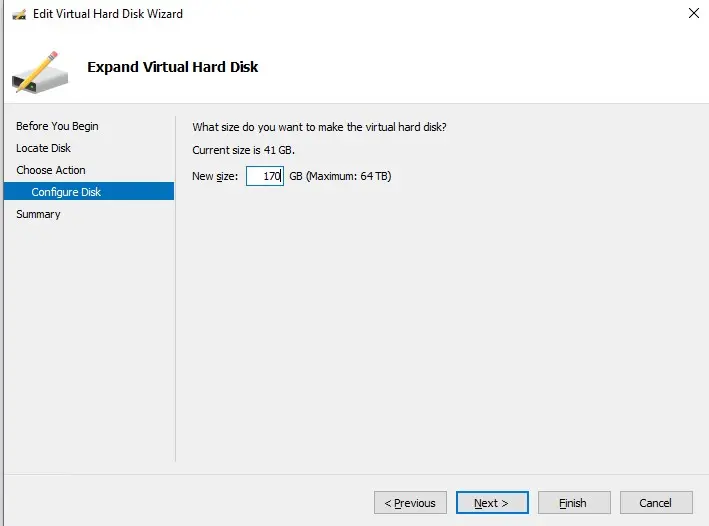Click the question text about disk size

coord(319,126)
